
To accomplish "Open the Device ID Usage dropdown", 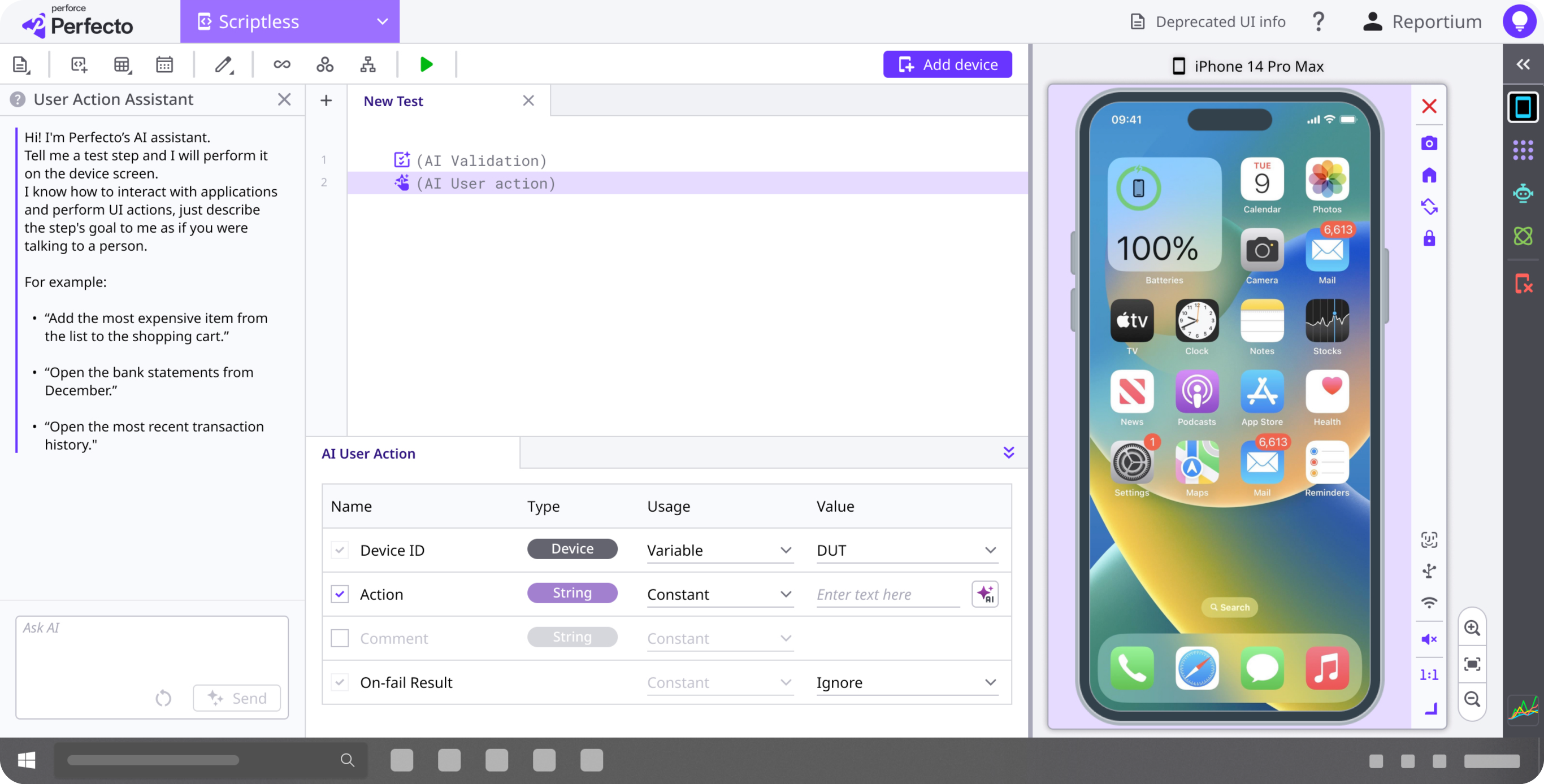I will (x=720, y=550).
